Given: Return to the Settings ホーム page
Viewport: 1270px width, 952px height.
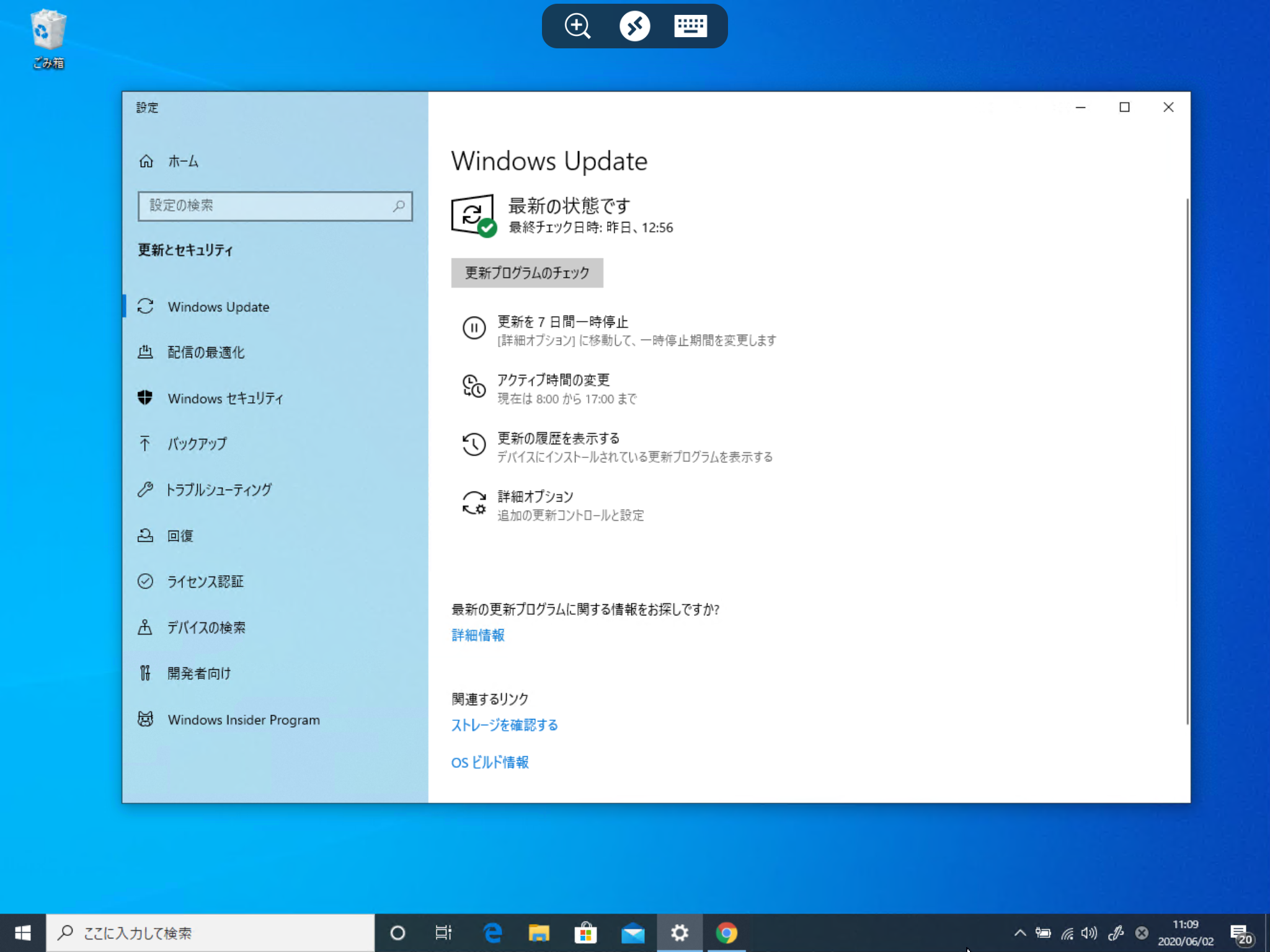Looking at the screenshot, I should (182, 161).
